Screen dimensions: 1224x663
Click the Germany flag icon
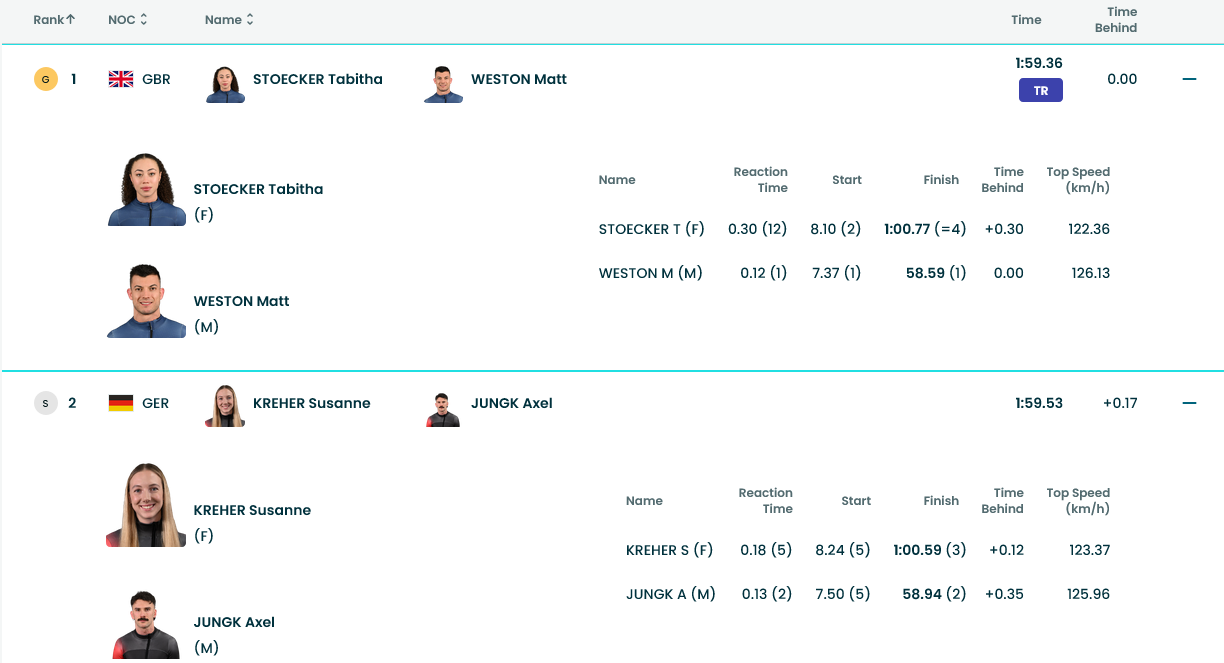[121, 403]
